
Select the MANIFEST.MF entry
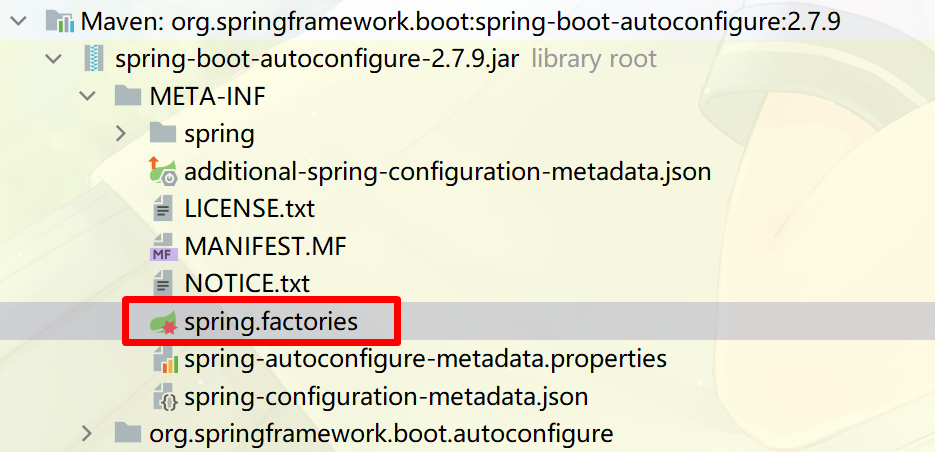pyautogui.click(x=265, y=246)
